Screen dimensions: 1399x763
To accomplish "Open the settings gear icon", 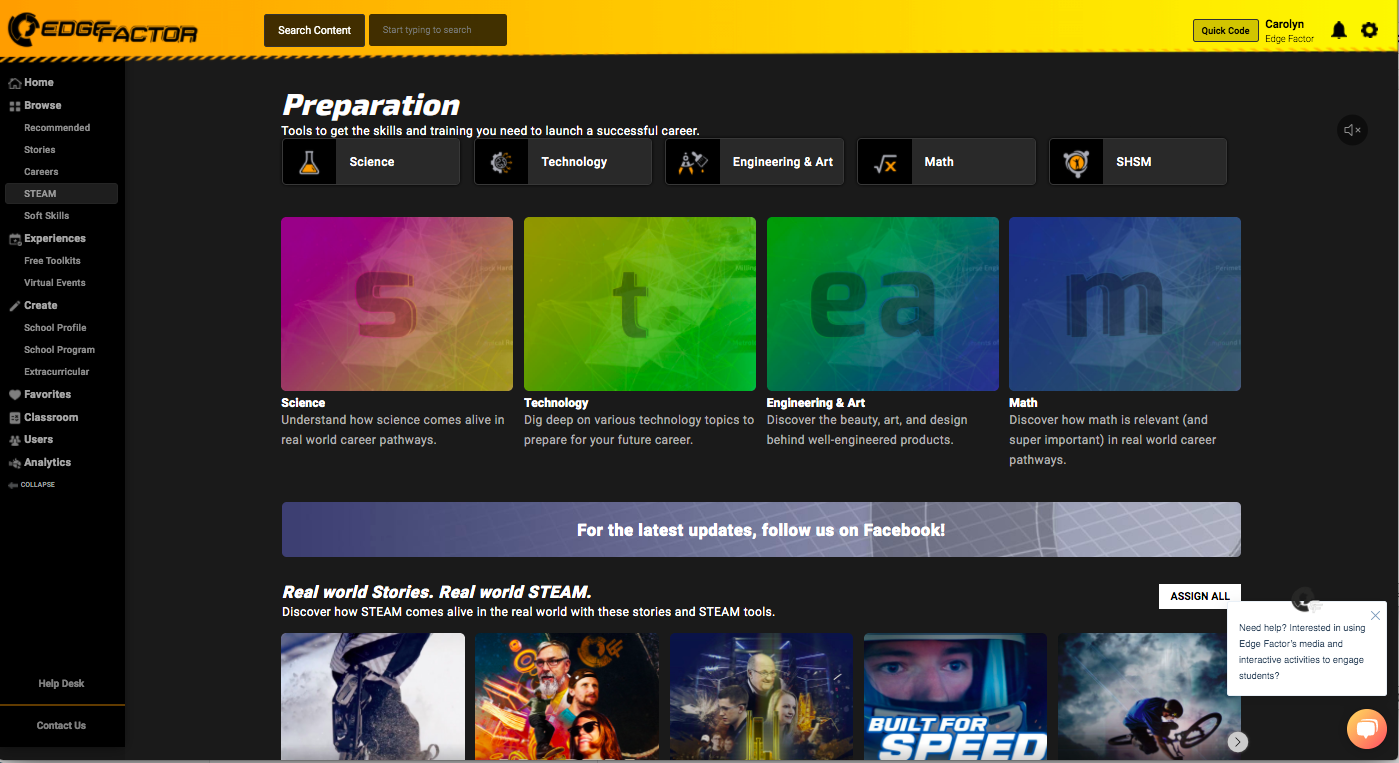I will tap(1369, 31).
